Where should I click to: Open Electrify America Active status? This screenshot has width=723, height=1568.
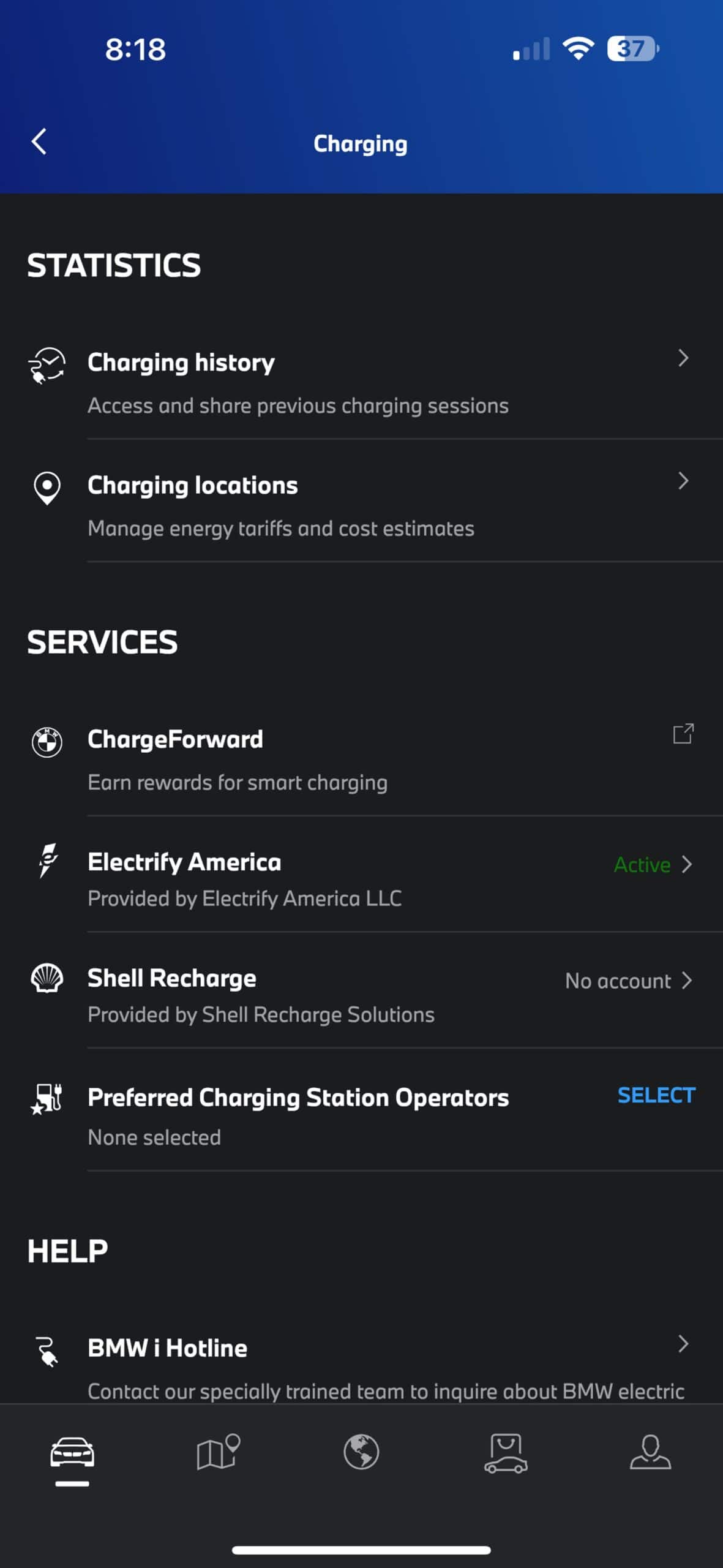coord(653,865)
